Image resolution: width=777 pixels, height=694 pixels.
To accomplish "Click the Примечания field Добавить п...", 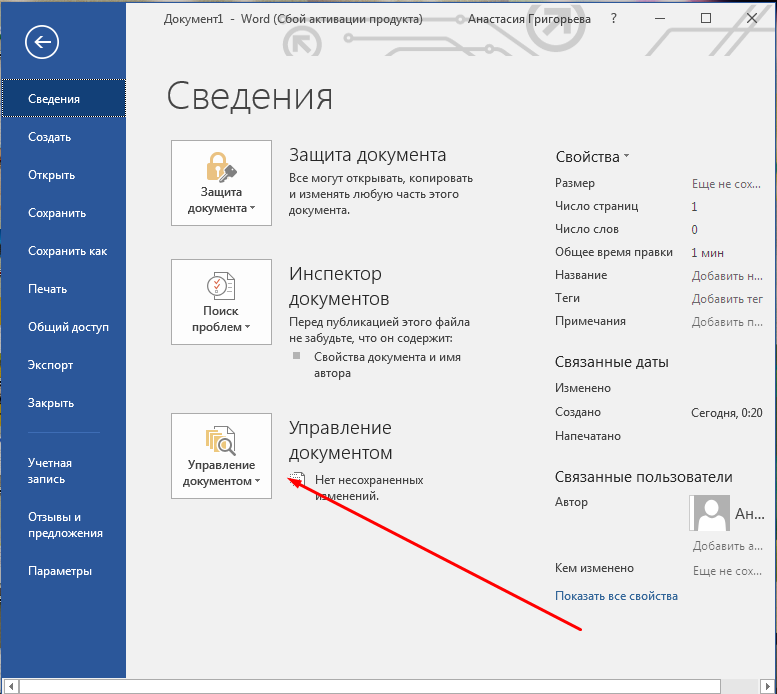I will pyautogui.click(x=727, y=322).
